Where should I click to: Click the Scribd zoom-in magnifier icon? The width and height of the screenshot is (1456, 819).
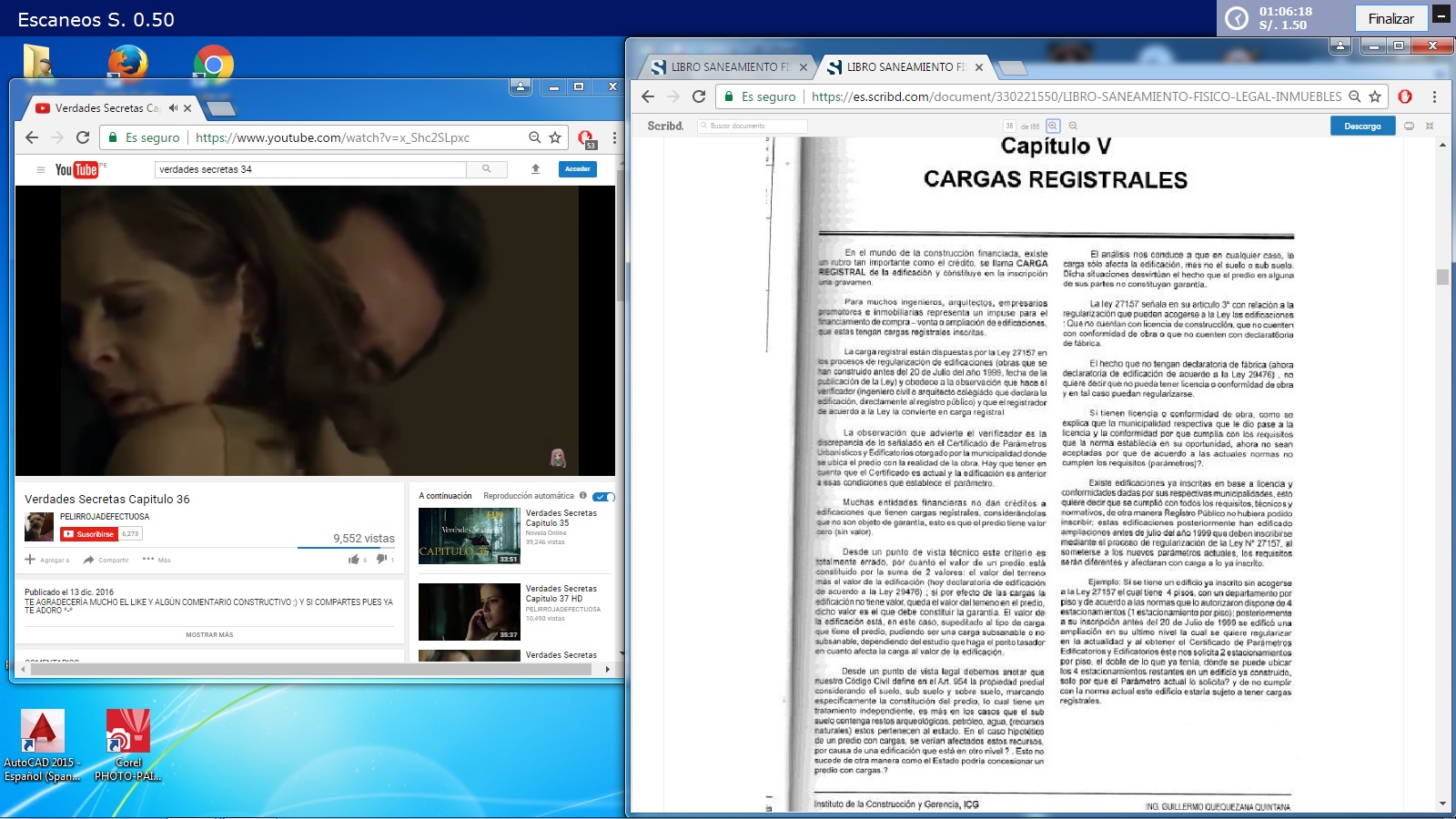[1053, 126]
